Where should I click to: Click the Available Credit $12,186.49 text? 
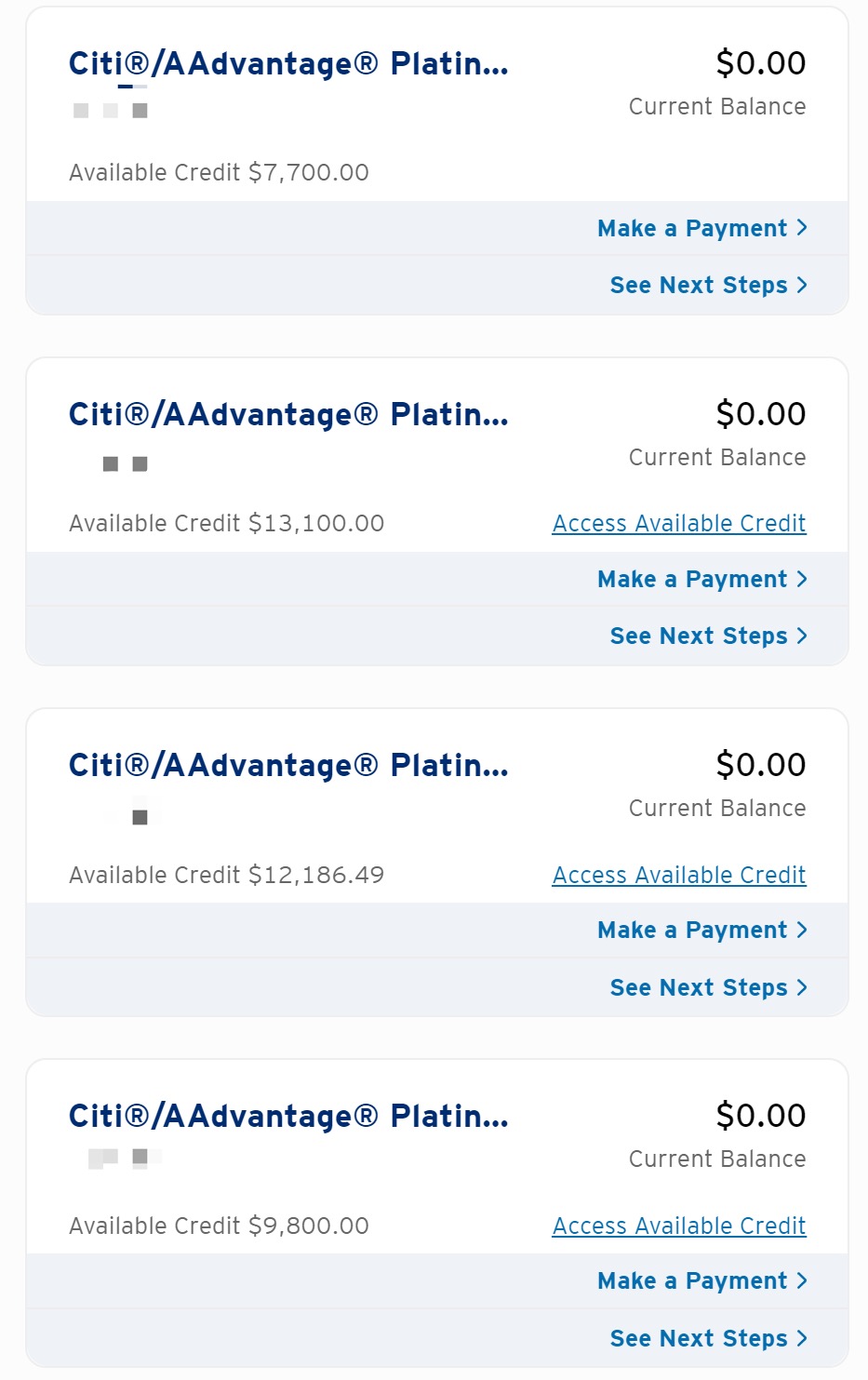pyautogui.click(x=226, y=876)
